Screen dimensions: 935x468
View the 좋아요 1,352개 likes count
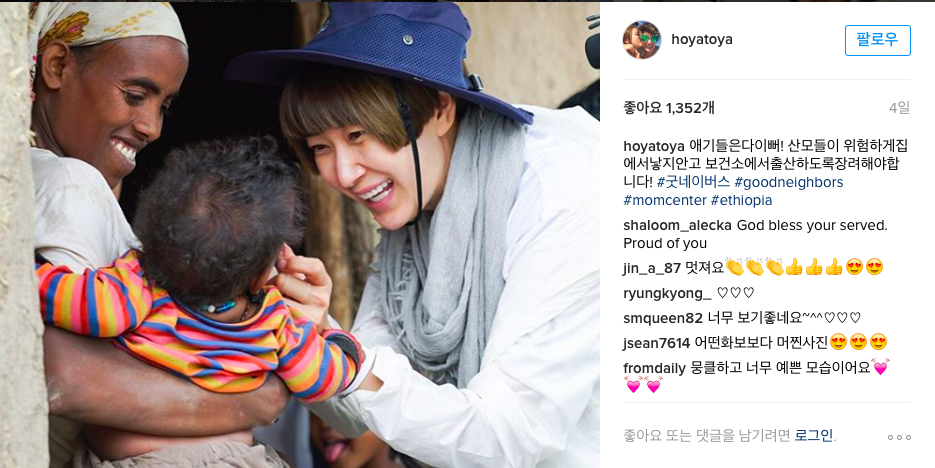tap(669, 108)
